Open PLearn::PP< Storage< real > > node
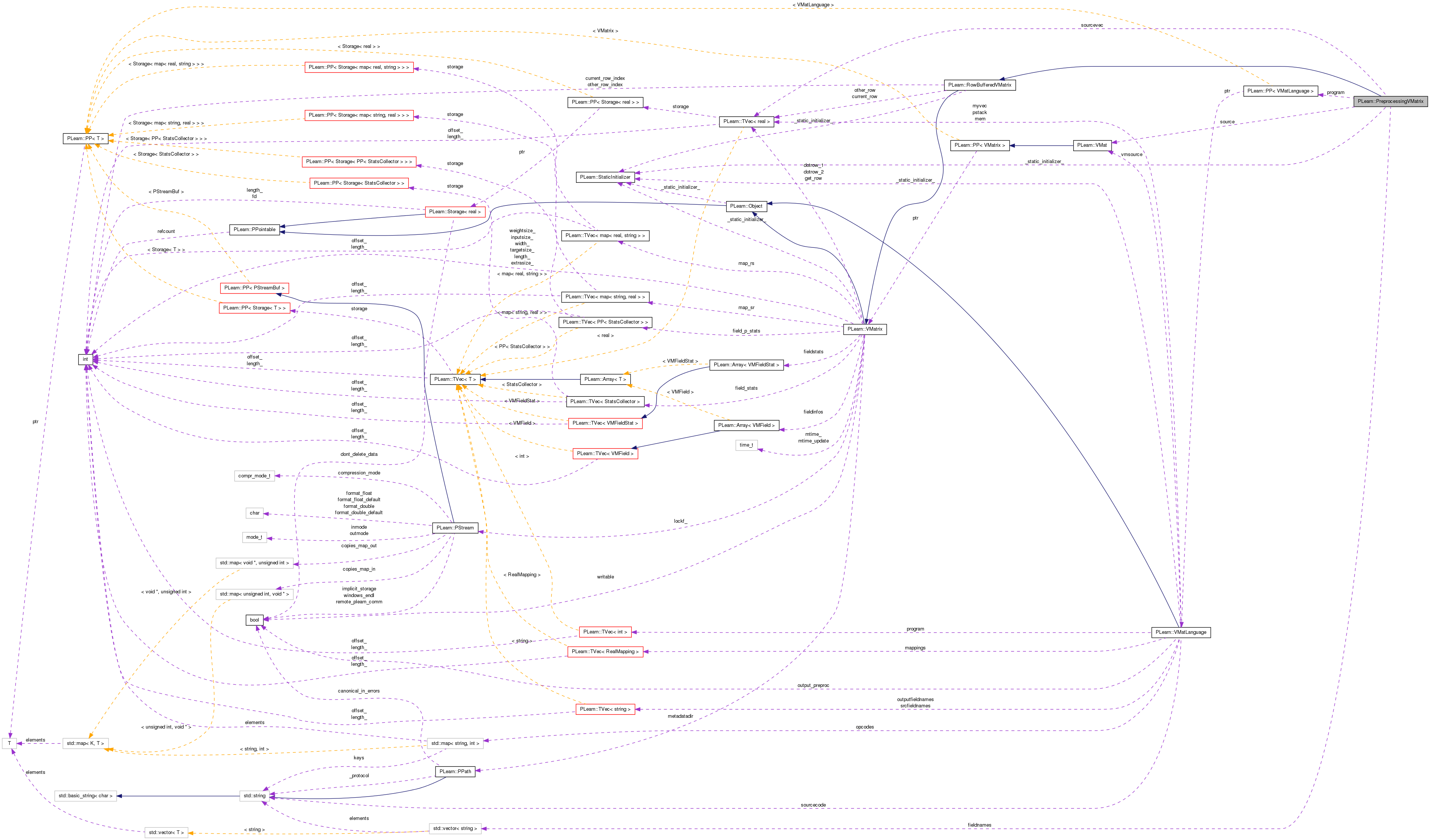Image resolution: width=1430 pixels, height=840 pixels. tap(605, 103)
